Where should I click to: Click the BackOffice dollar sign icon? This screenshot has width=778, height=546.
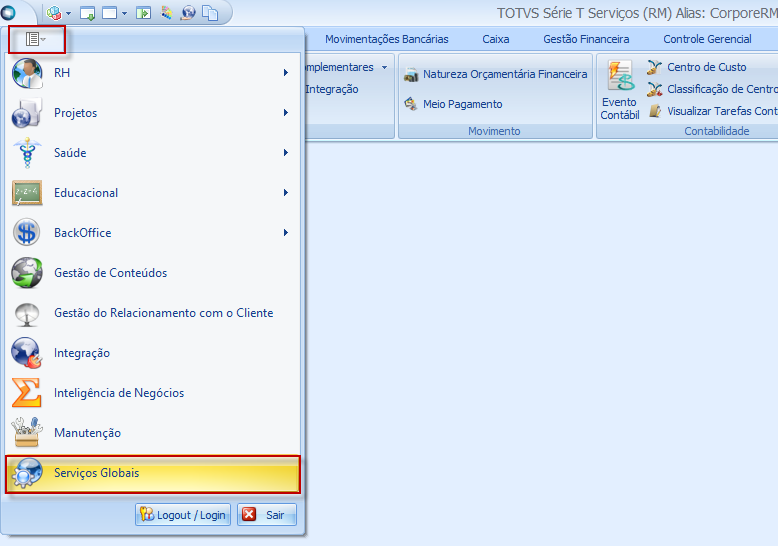[x=26, y=233]
